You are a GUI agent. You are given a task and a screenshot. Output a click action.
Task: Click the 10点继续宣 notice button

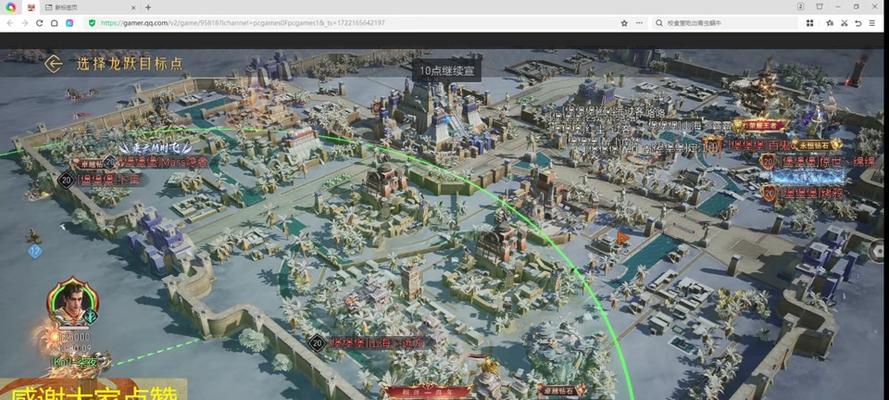(446, 70)
